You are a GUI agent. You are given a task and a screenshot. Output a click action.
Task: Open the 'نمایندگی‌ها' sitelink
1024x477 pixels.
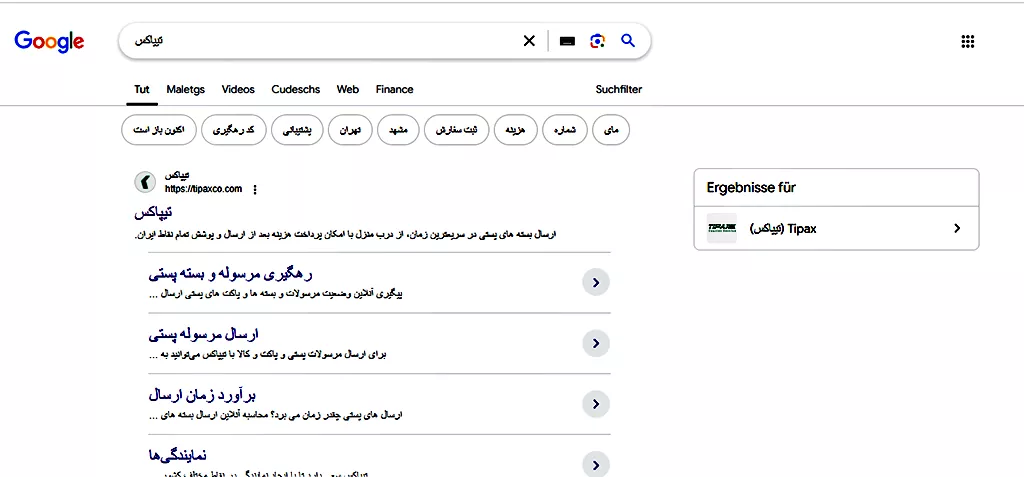(x=178, y=455)
